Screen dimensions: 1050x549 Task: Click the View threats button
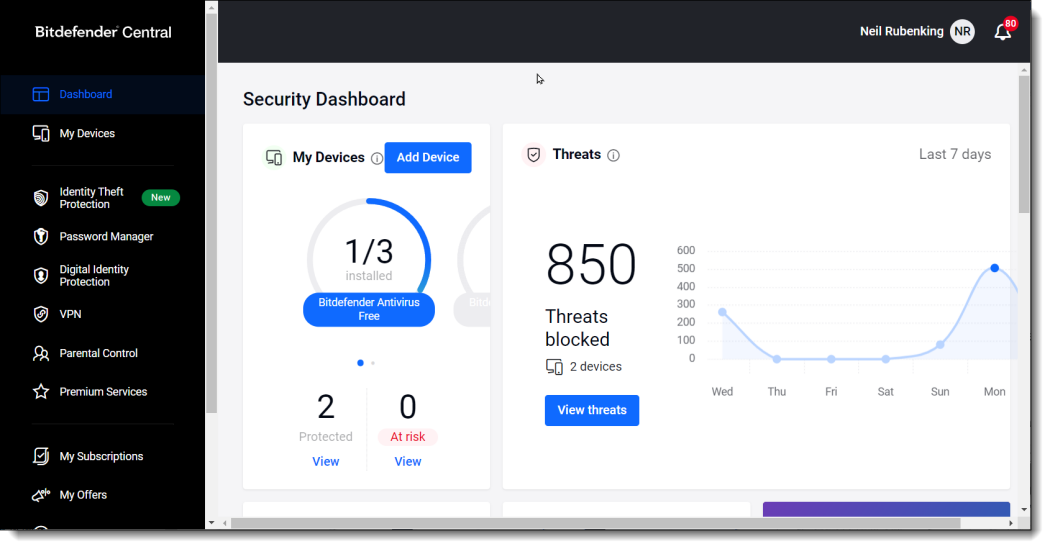pyautogui.click(x=592, y=410)
